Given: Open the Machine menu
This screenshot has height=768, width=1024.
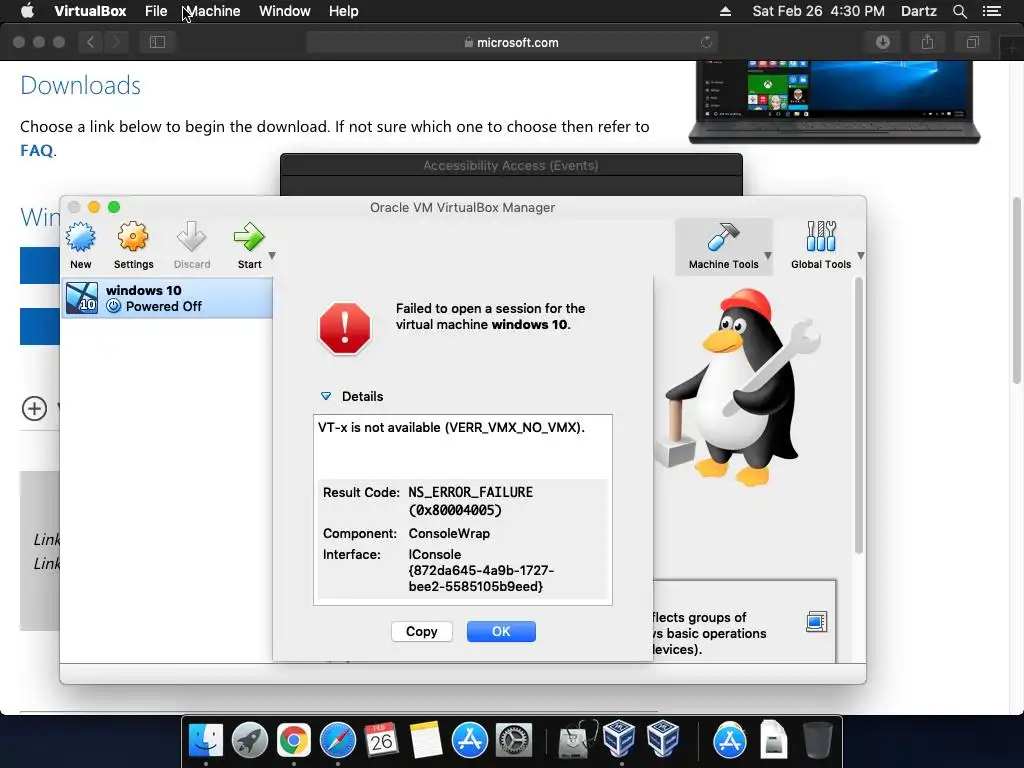Looking at the screenshot, I should pyautogui.click(x=213, y=11).
